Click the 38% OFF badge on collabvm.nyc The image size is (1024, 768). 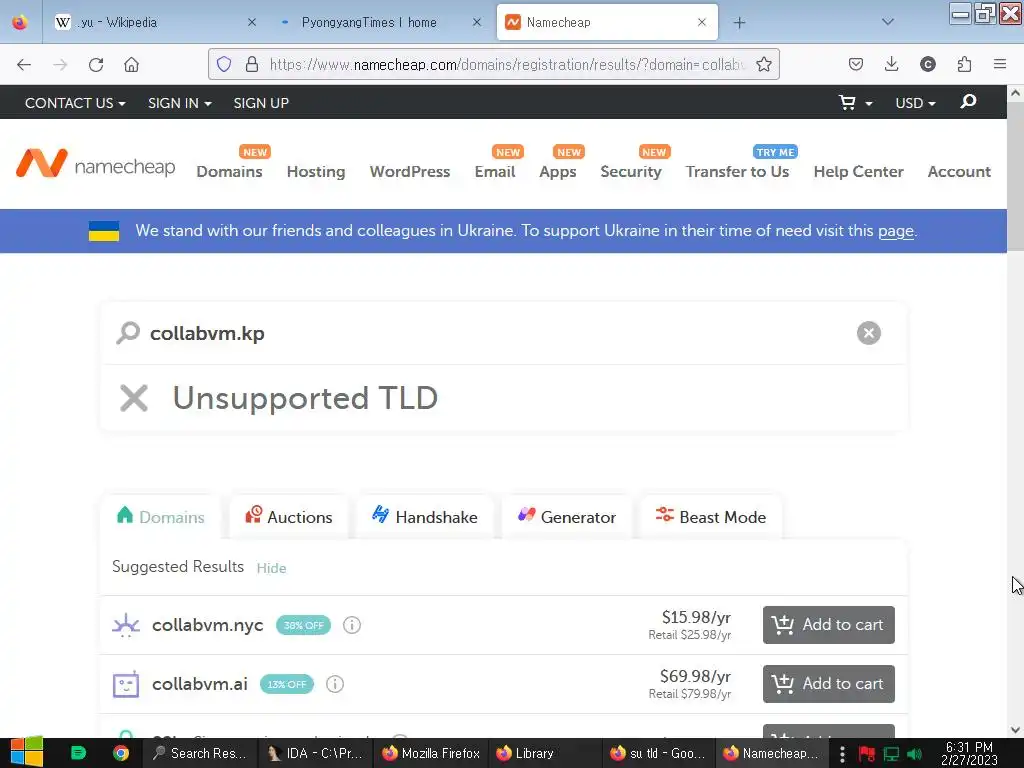(304, 625)
